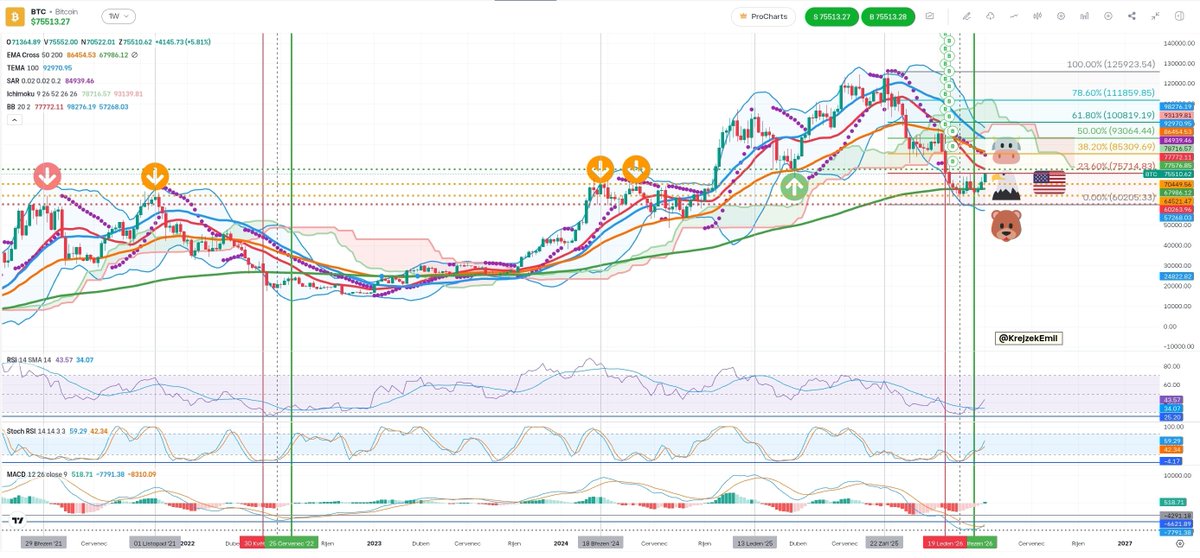
Task: Click the candlestick chart style icon
Action: [1038, 16]
